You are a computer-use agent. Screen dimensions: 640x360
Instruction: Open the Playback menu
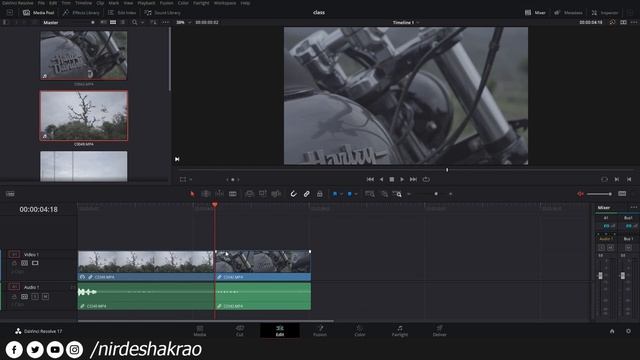(146, 3)
